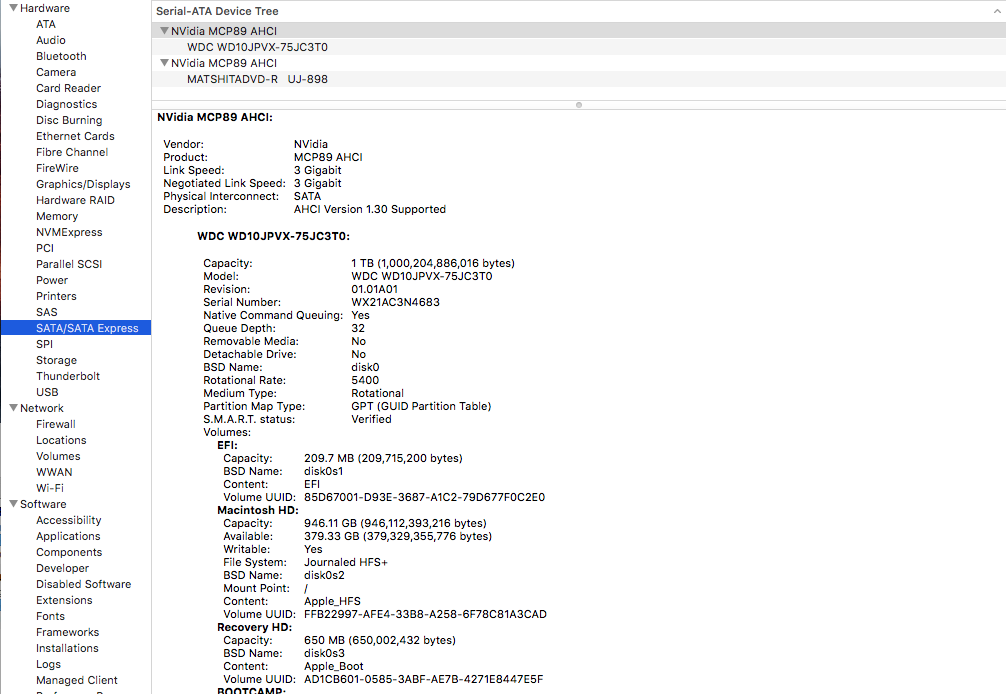This screenshot has width=1006, height=694.
Task: Select NVMExpress in the sidebar
Action: tap(69, 232)
